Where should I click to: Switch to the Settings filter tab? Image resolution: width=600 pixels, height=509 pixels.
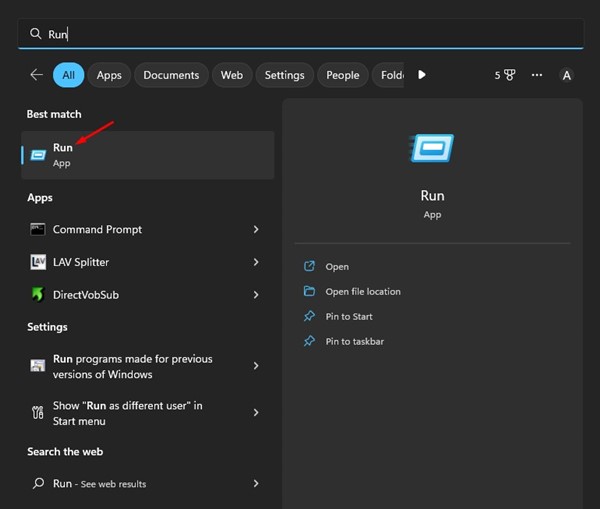coord(284,75)
